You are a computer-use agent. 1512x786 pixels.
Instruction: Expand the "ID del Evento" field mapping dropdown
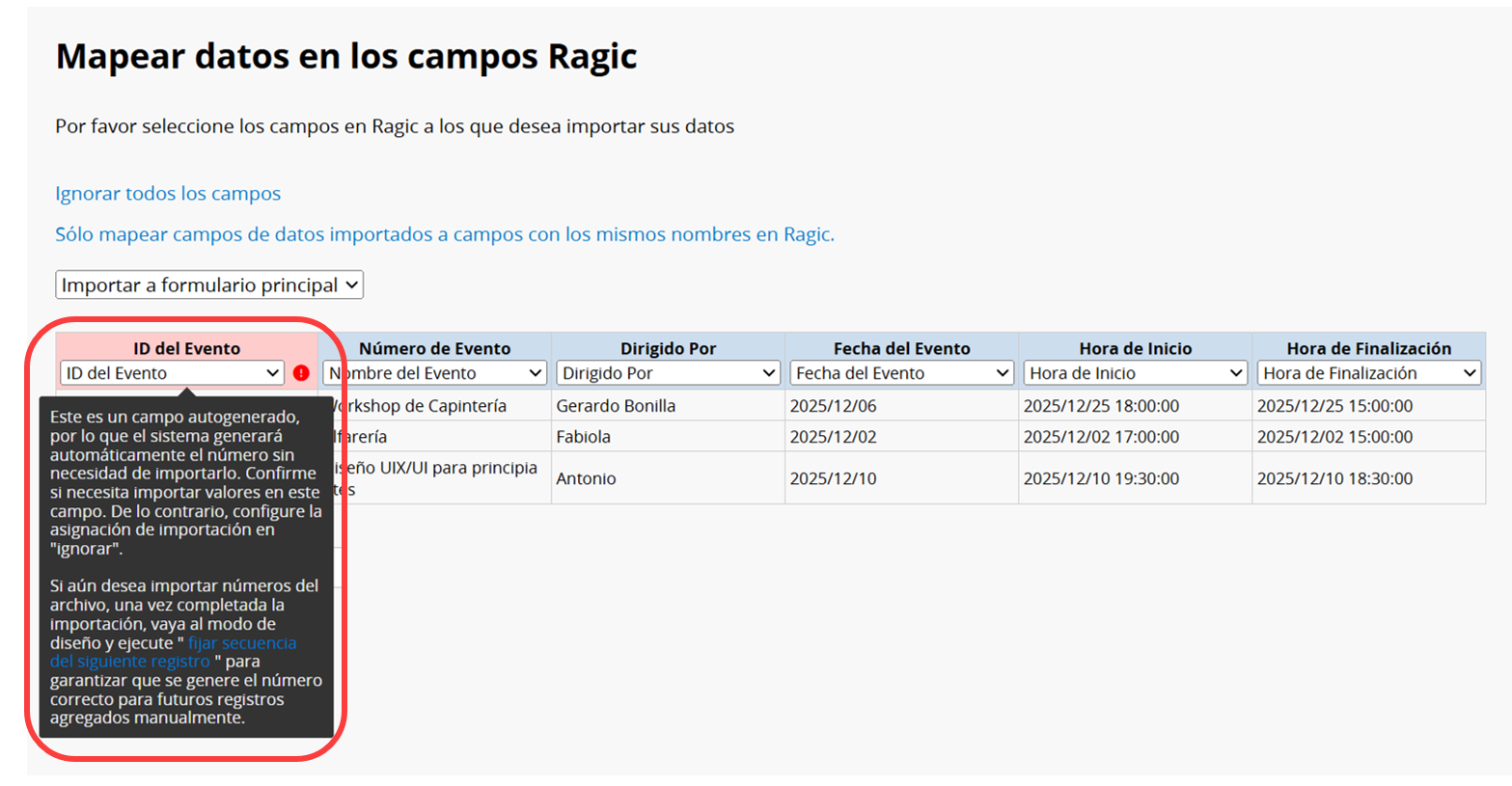(172, 373)
